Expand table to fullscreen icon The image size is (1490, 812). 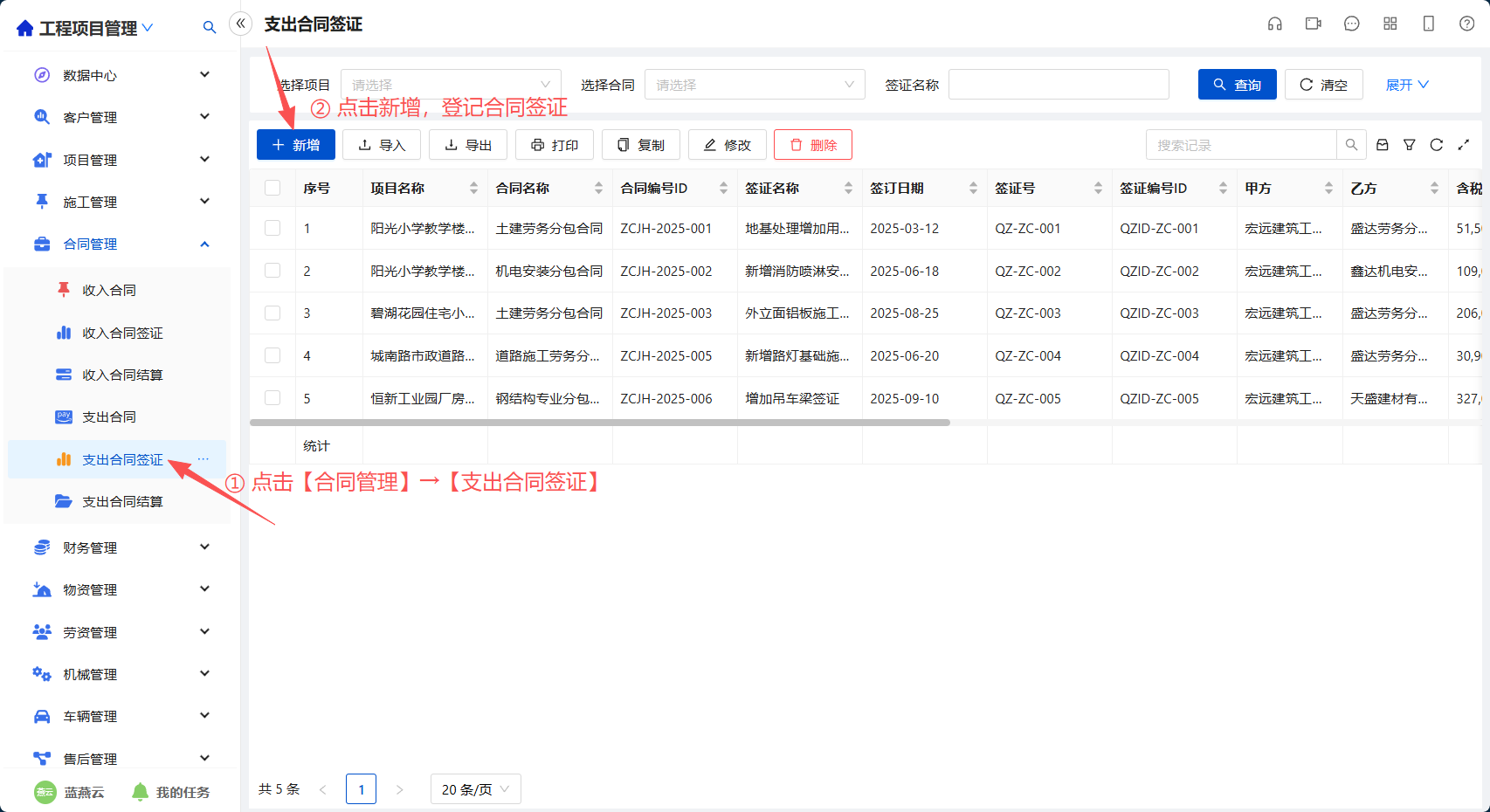[x=1464, y=145]
